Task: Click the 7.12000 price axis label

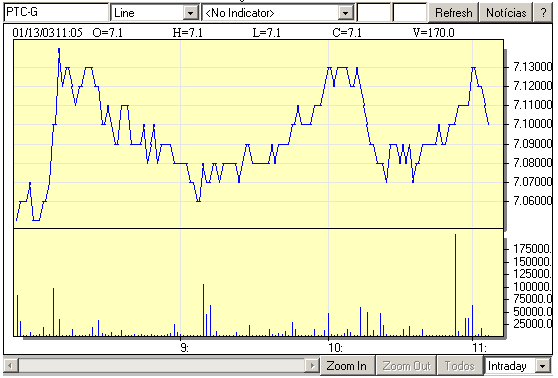Action: click(532, 85)
